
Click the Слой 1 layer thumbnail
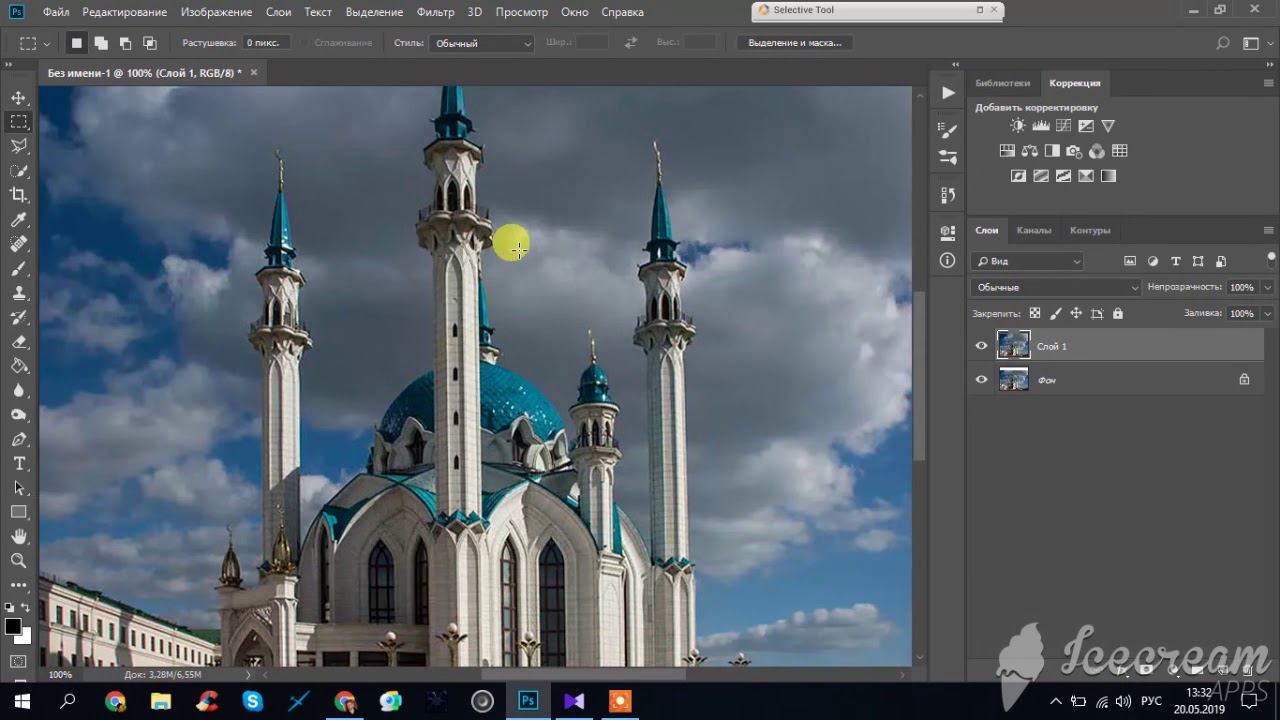(x=1013, y=345)
